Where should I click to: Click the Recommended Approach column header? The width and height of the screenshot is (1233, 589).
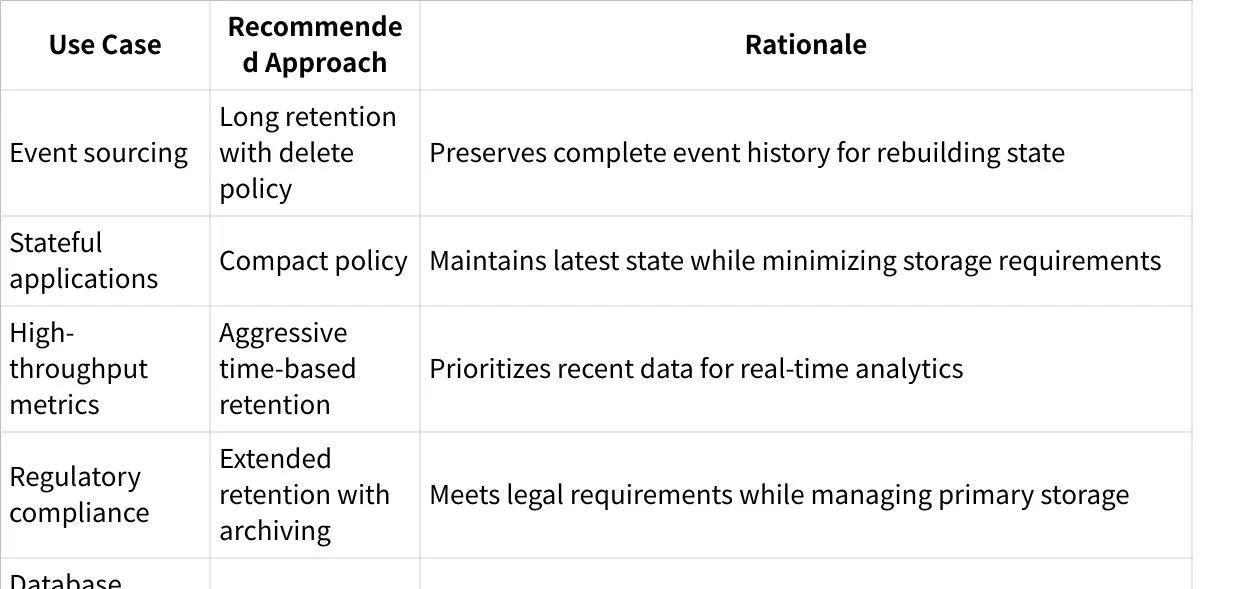point(315,45)
